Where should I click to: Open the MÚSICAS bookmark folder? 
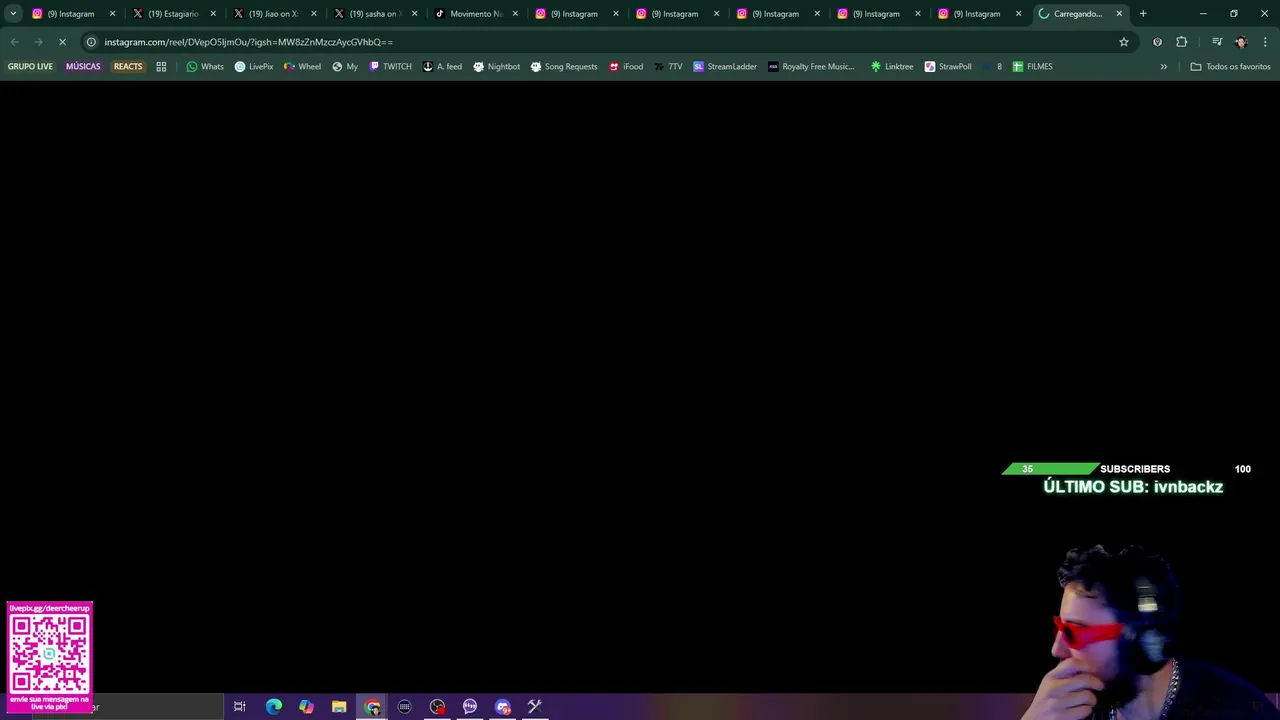click(x=83, y=66)
